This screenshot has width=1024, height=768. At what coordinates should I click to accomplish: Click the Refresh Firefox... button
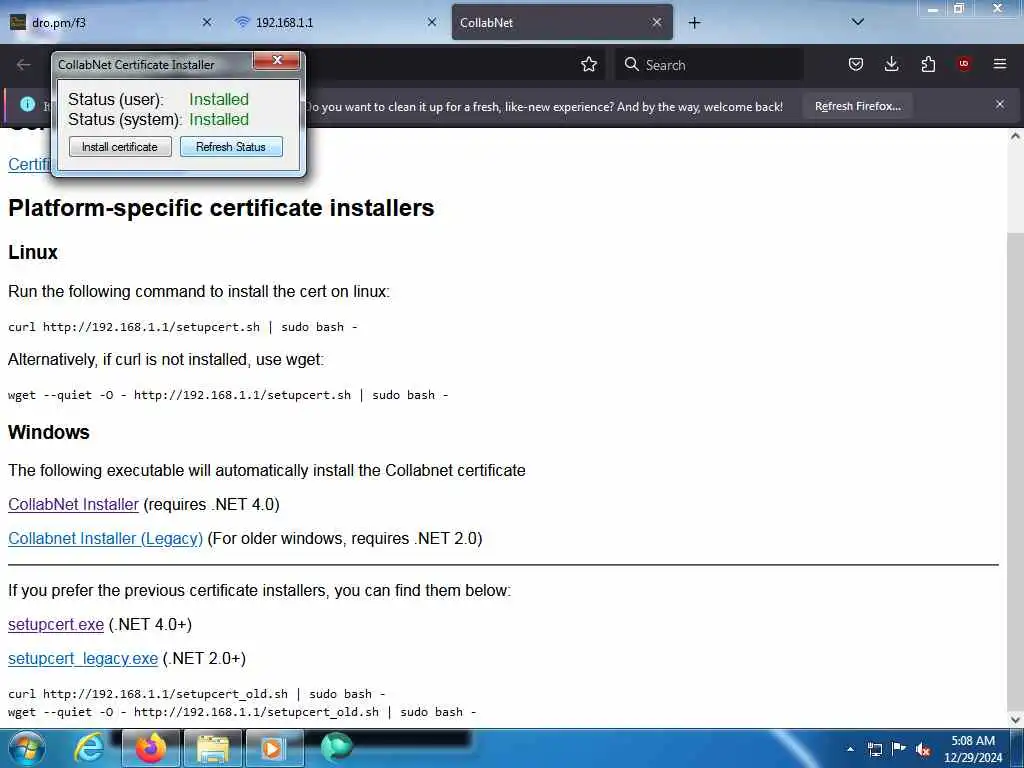click(x=857, y=106)
